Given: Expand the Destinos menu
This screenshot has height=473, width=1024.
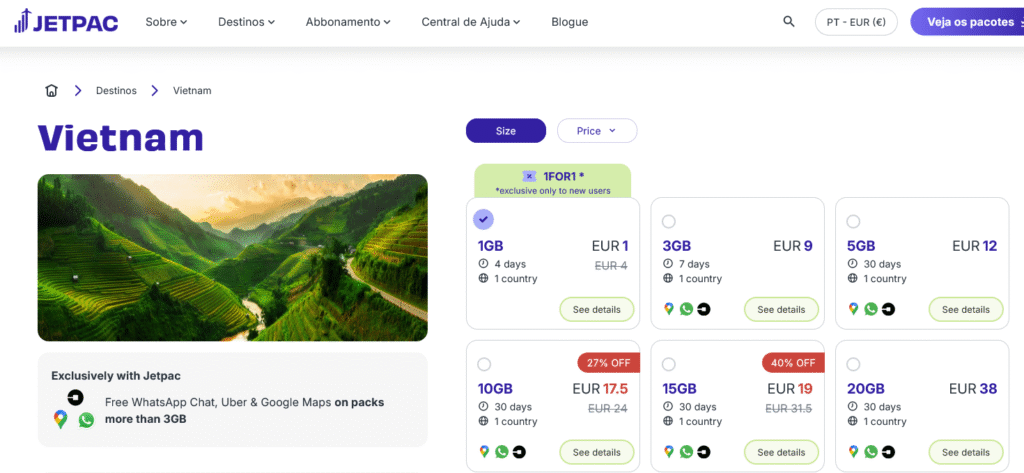Looking at the screenshot, I should [x=246, y=22].
